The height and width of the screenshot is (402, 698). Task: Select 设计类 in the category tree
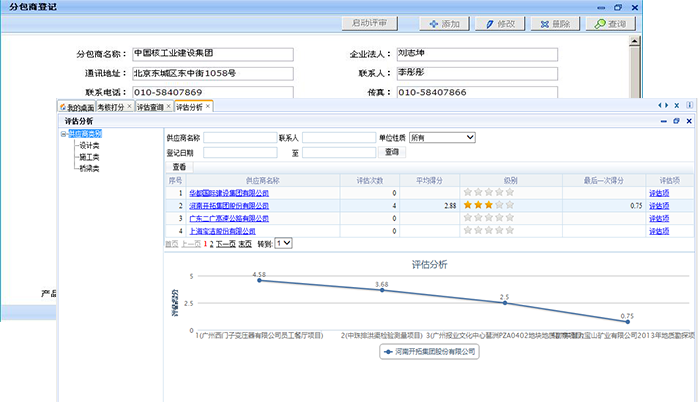89,146
